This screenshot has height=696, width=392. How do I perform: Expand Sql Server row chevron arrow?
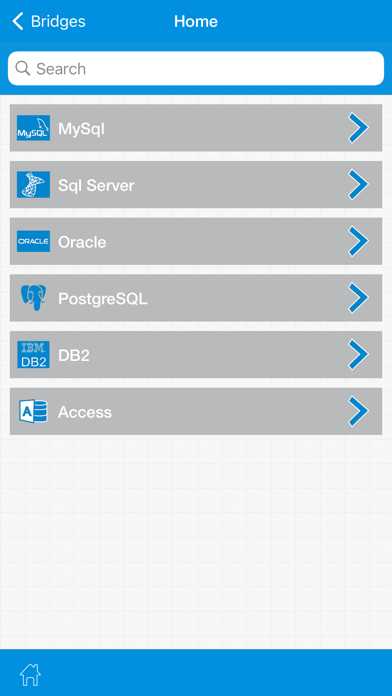pos(358,184)
